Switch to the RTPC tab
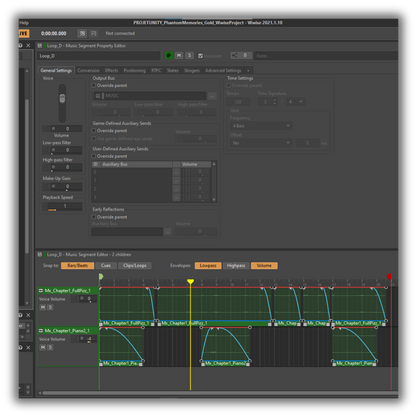Screen dimensions: 417x417 156,70
